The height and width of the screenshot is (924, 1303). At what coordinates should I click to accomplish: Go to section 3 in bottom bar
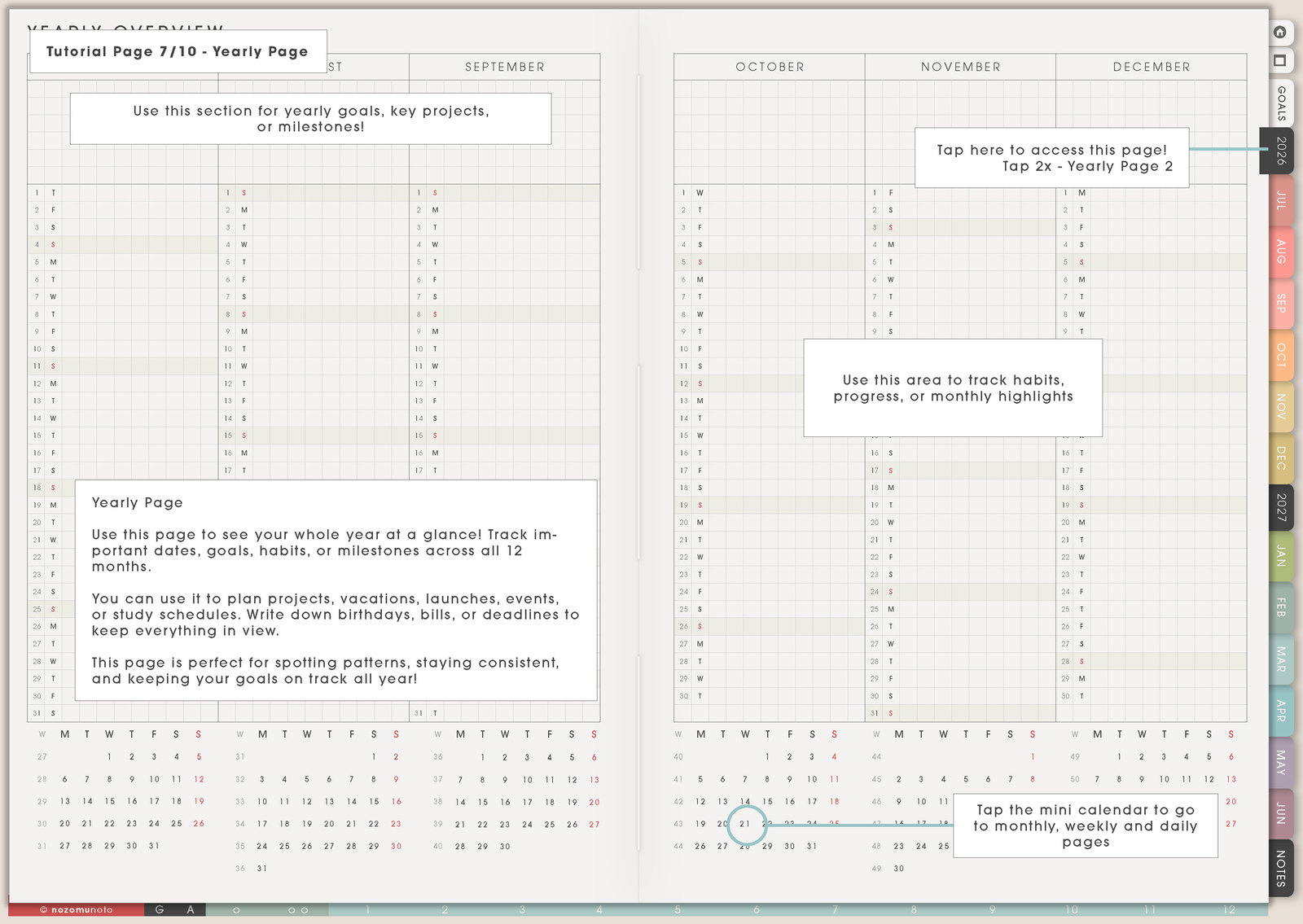coord(522,909)
